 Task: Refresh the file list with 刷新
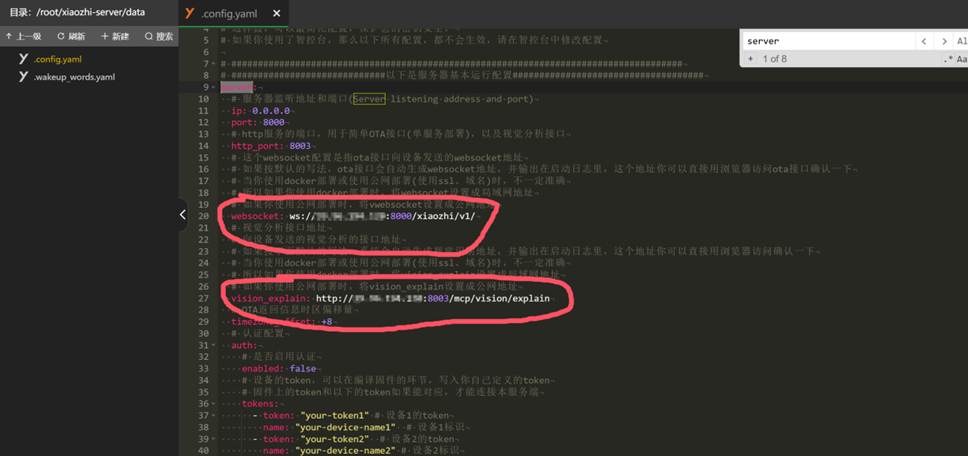click(70, 36)
